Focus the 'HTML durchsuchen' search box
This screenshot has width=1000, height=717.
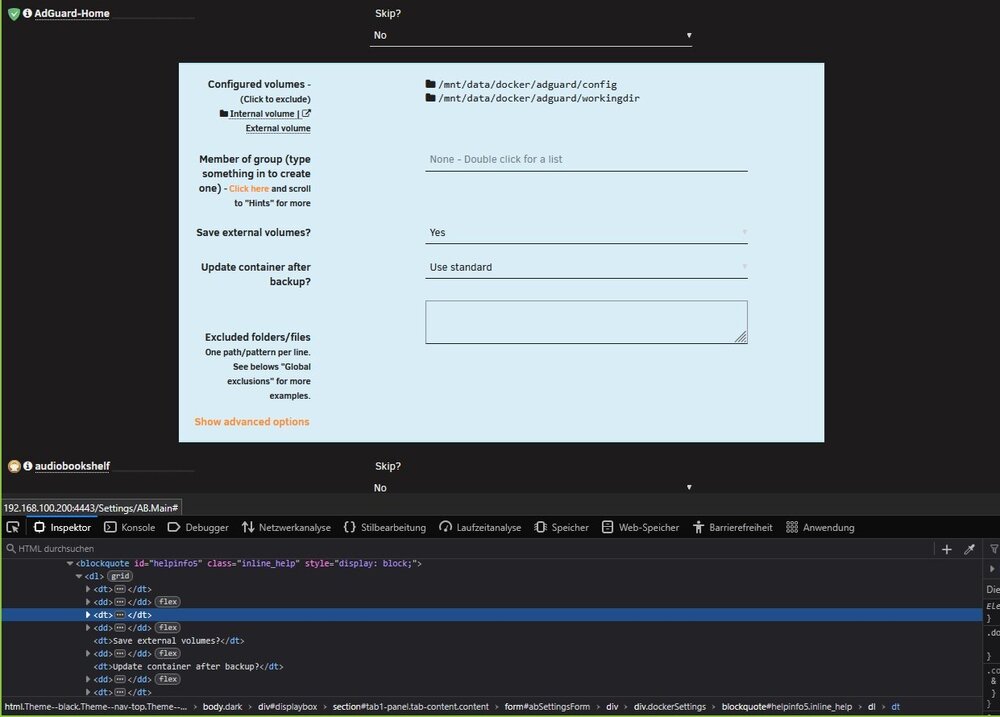pyautogui.click(x=469, y=549)
